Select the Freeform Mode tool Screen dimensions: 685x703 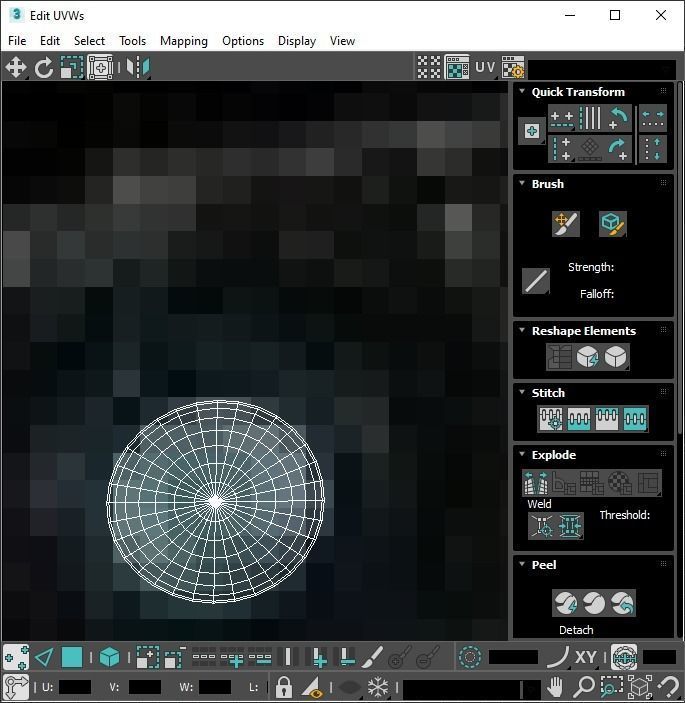[100, 67]
